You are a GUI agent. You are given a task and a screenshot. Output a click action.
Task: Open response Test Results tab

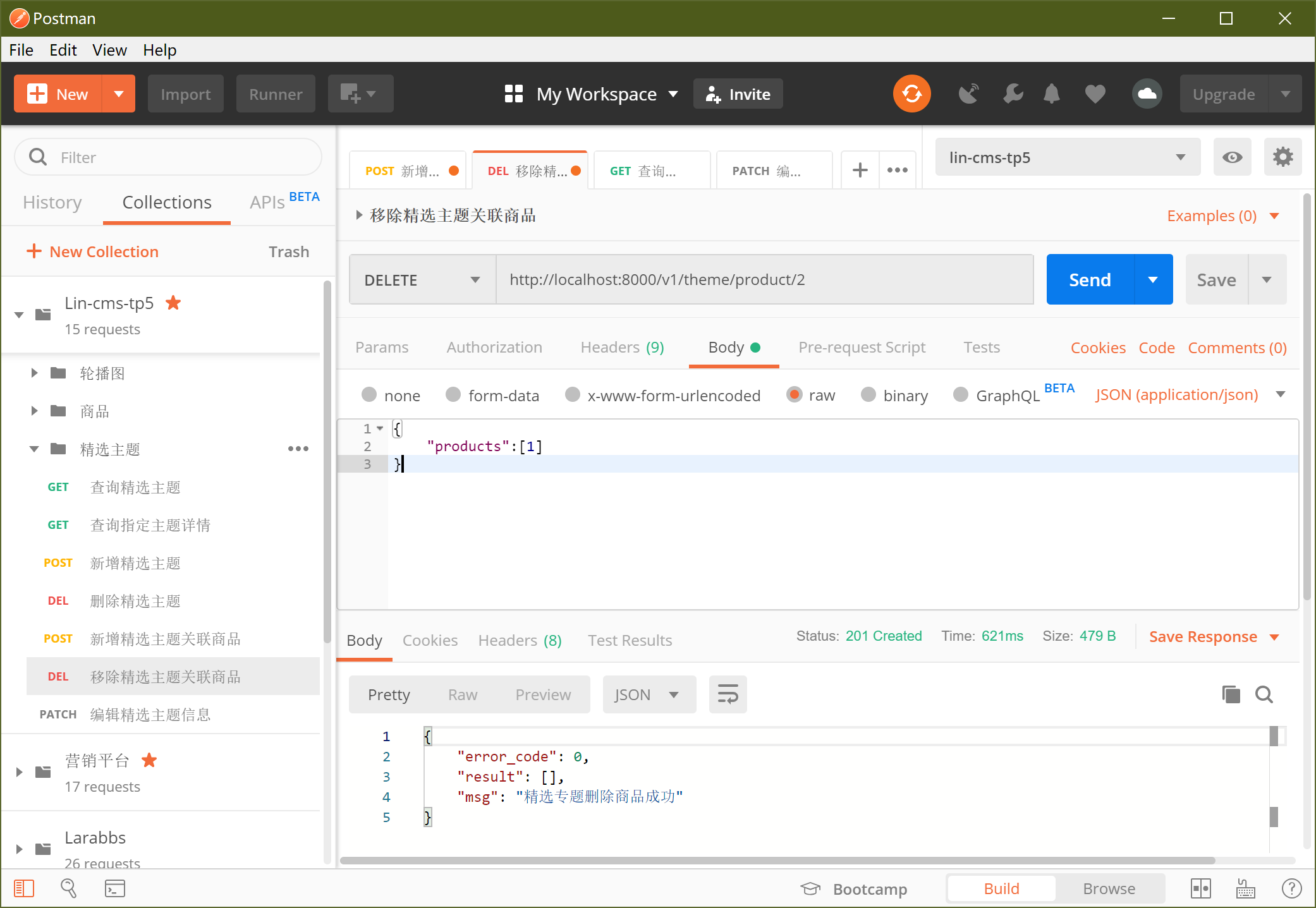[630, 640]
